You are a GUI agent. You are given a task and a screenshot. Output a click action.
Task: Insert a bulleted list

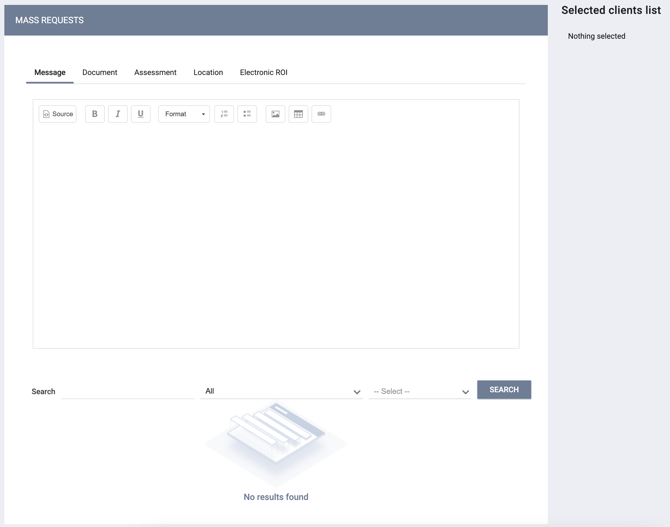(247, 114)
